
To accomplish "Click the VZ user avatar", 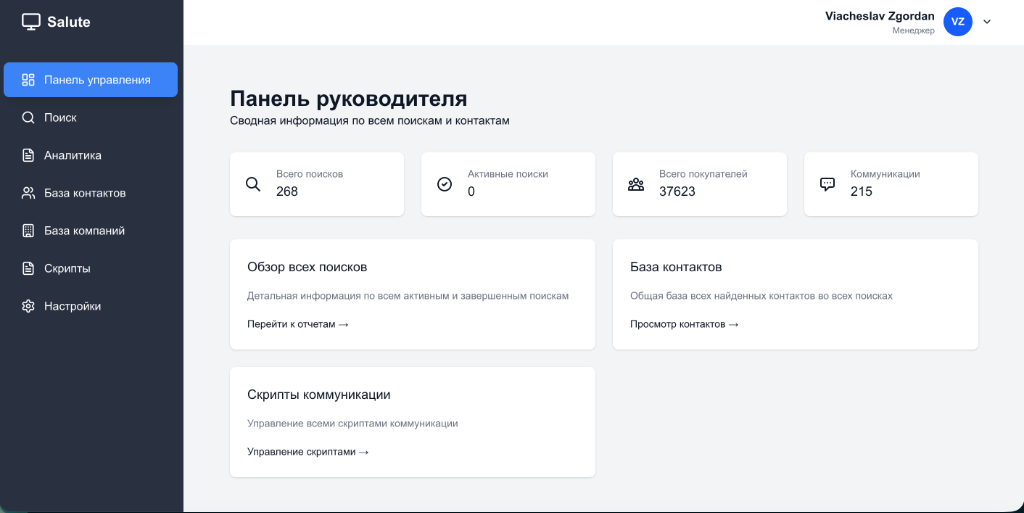I will (958, 22).
